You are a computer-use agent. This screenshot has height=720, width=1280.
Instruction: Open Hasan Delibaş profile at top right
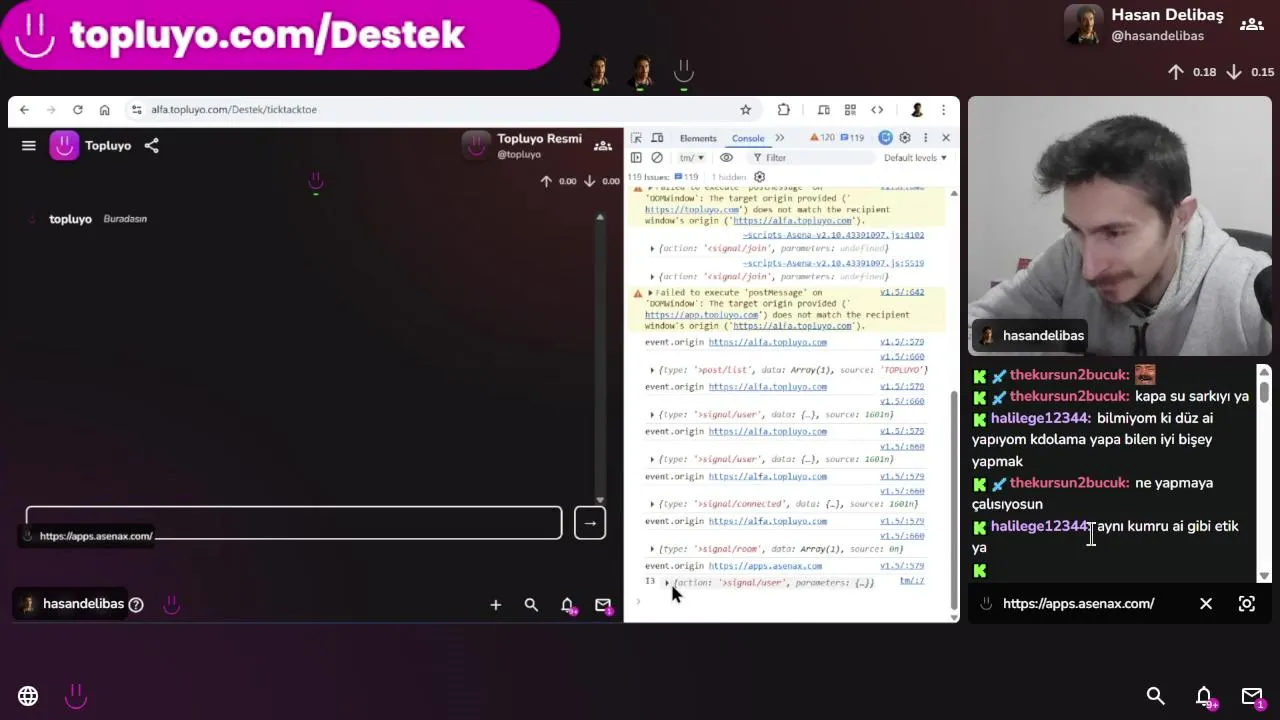[x=1144, y=25]
